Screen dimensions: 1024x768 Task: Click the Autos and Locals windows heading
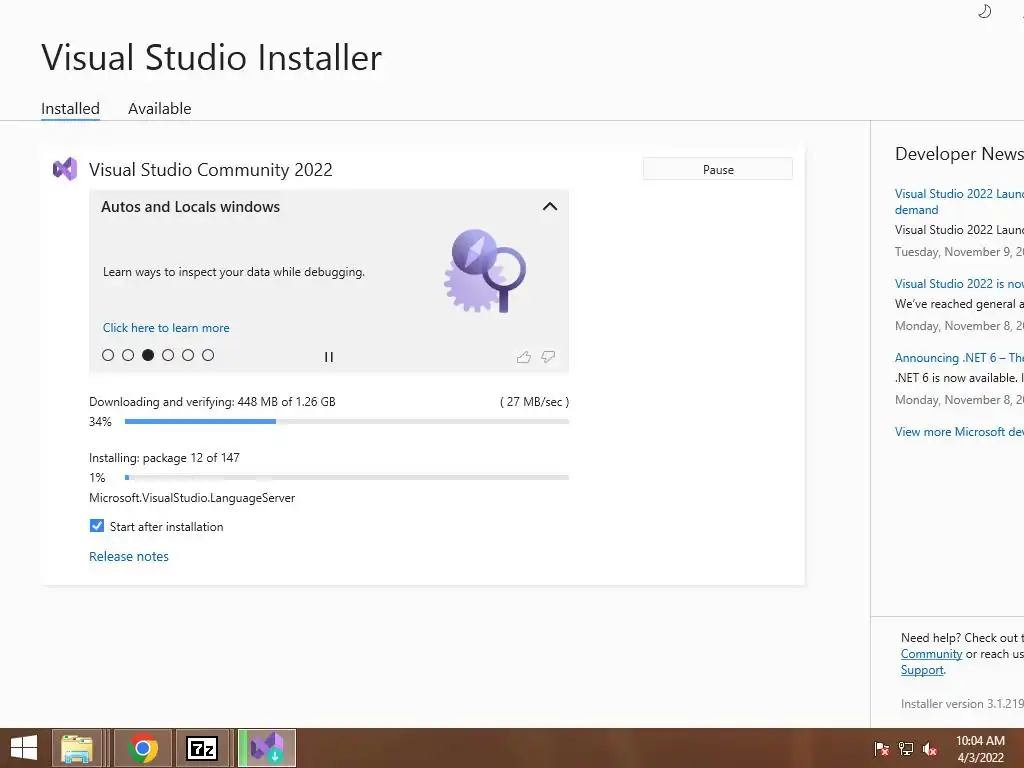point(190,206)
